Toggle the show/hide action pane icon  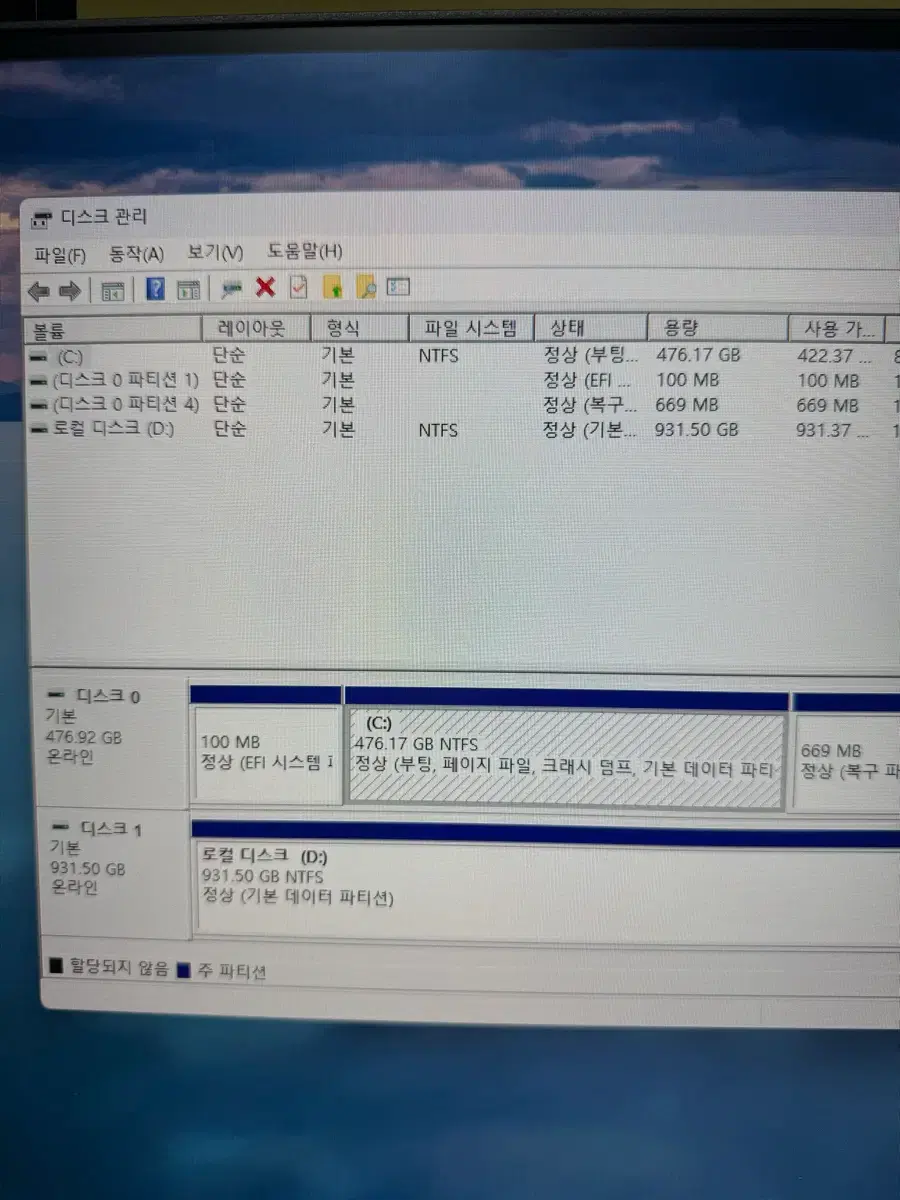click(188, 290)
